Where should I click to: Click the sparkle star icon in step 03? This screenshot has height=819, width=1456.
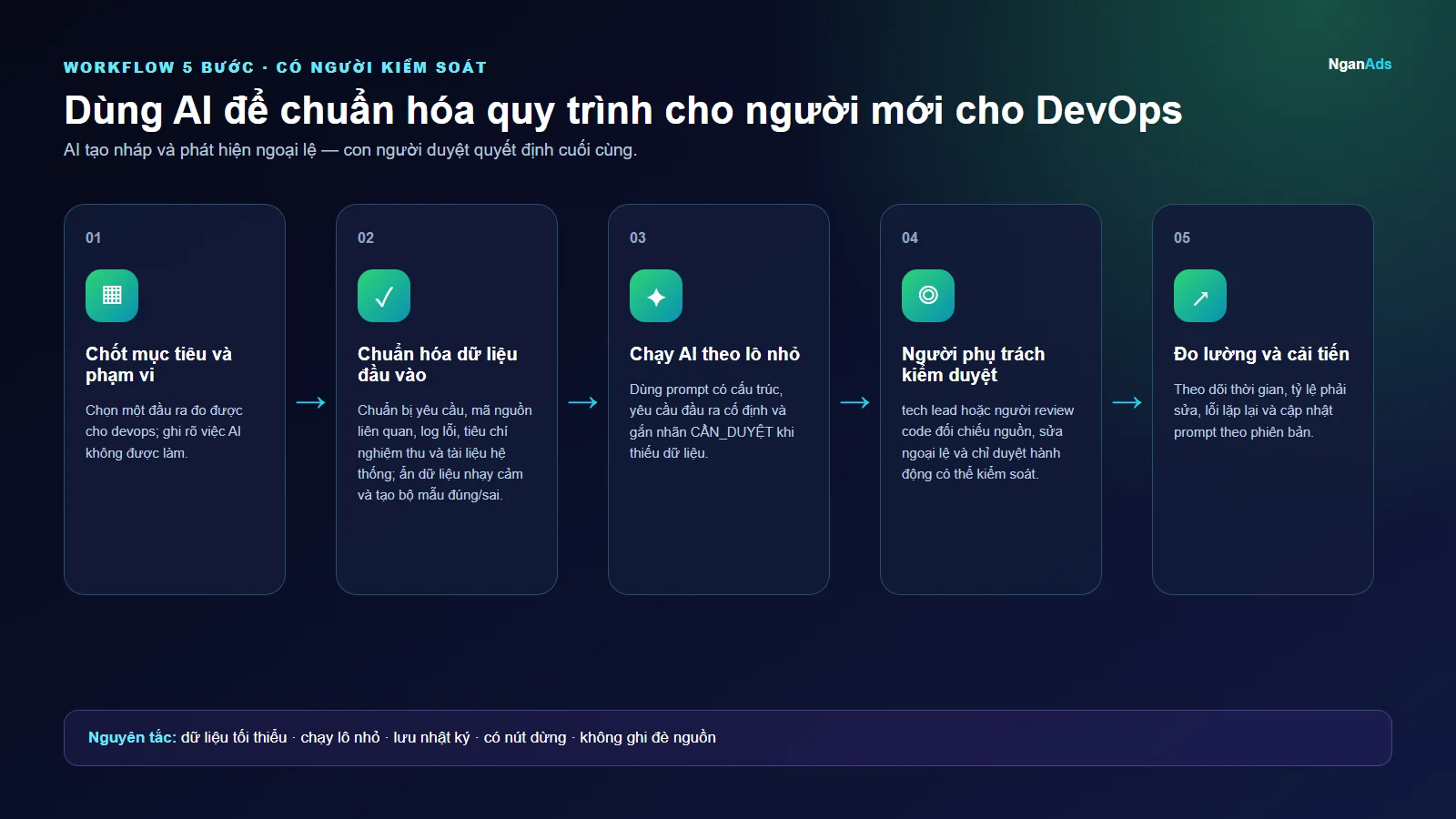point(656,296)
